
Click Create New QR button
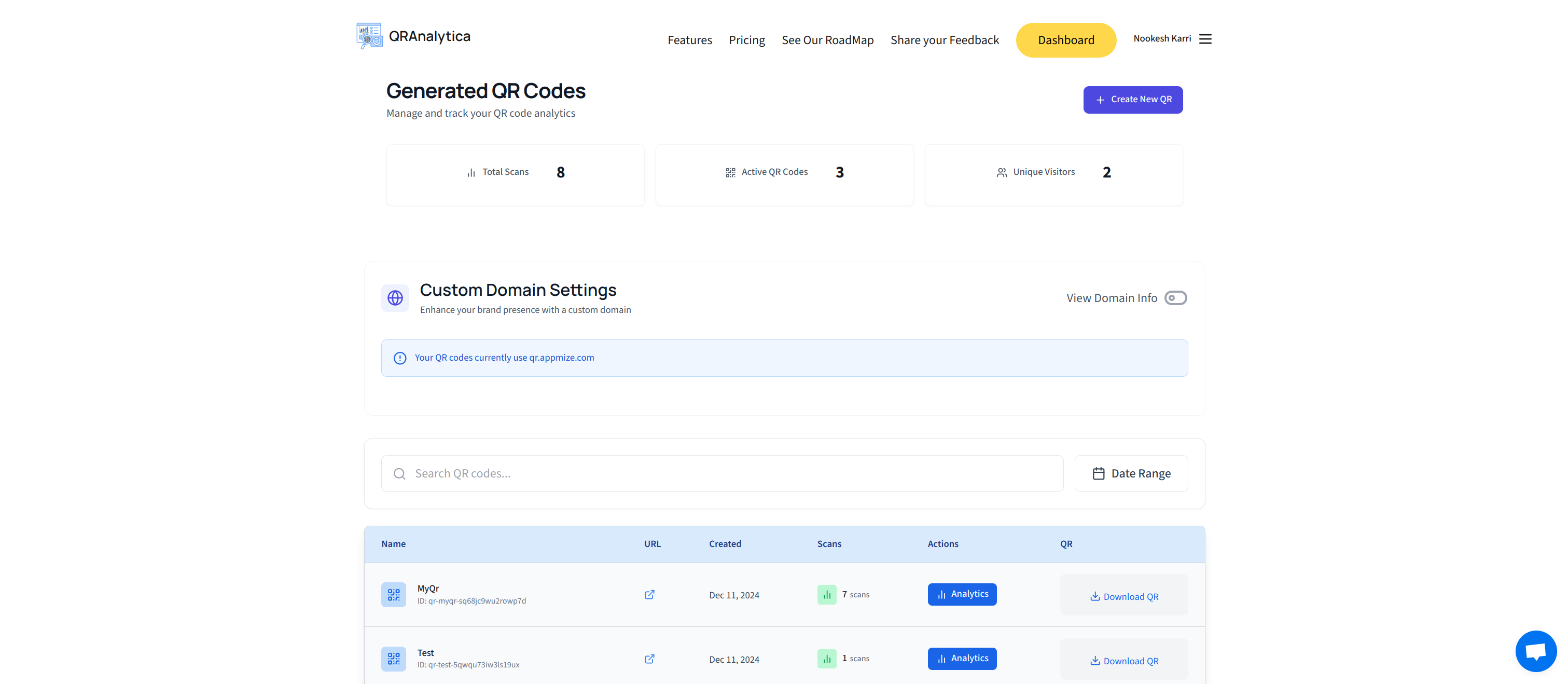pos(1133,99)
